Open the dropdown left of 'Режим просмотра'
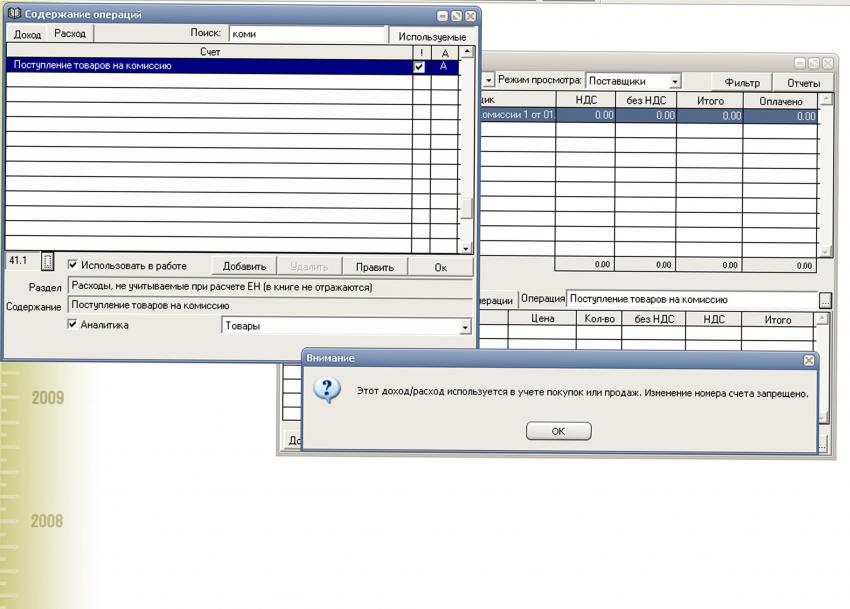 489,81
